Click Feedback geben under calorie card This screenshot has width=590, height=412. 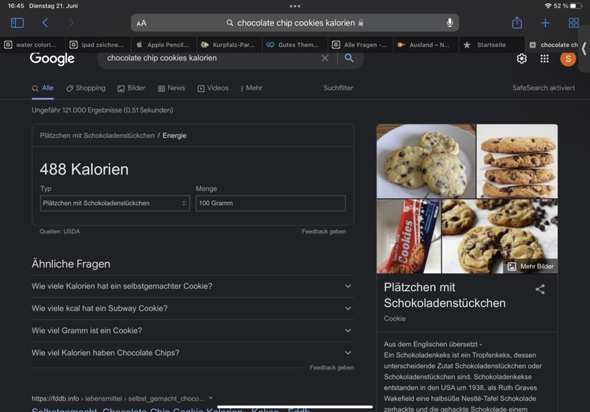coord(324,231)
